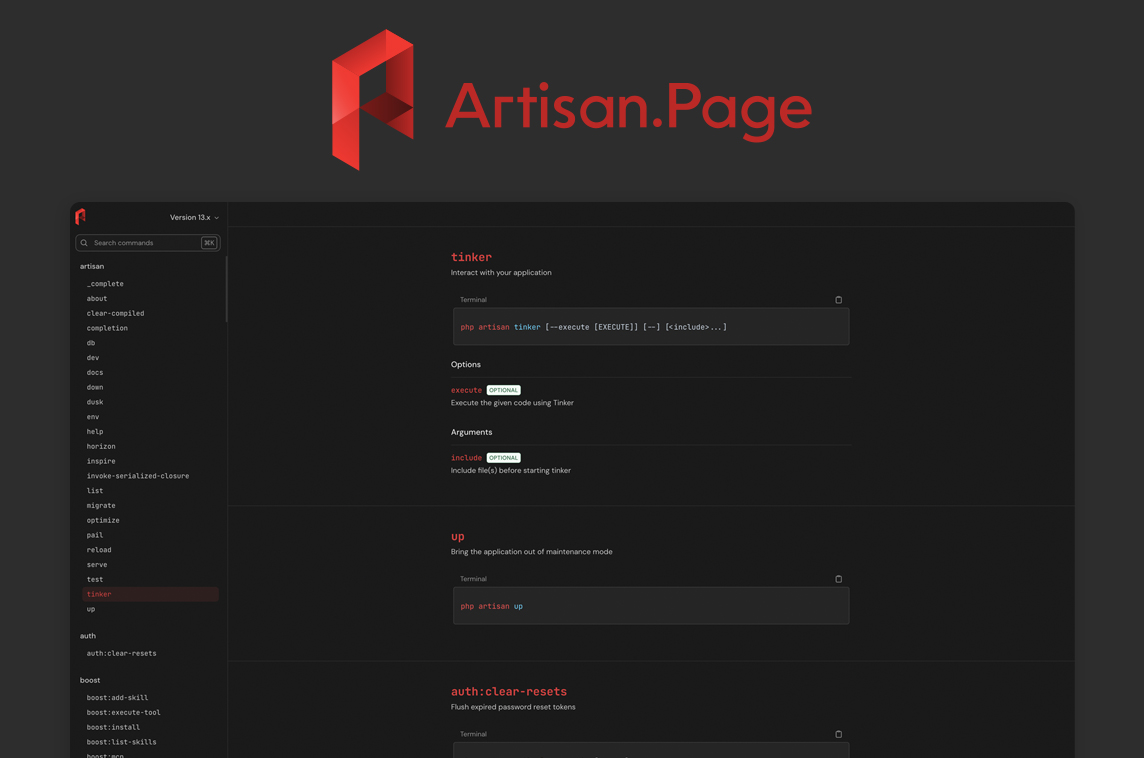Select the pail command
This screenshot has width=1144, height=758.
(x=95, y=535)
